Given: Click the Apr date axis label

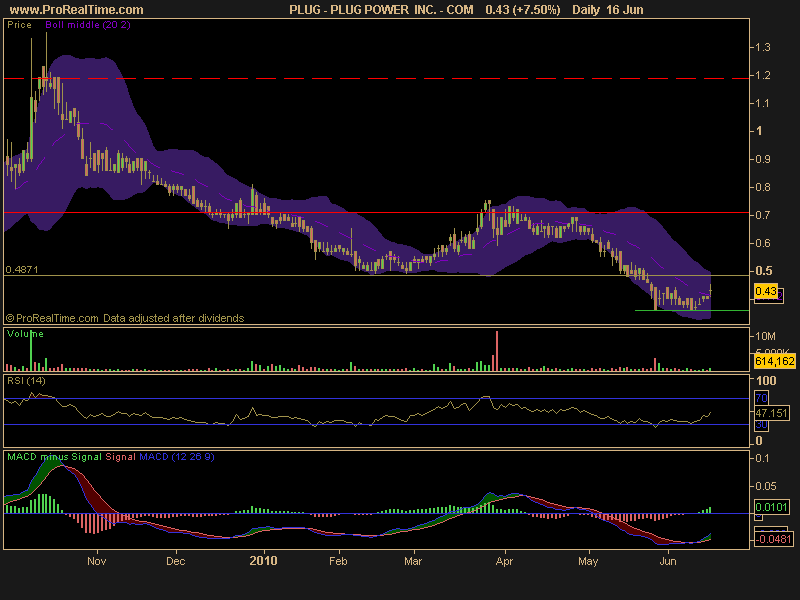Looking at the screenshot, I should click(x=504, y=561).
